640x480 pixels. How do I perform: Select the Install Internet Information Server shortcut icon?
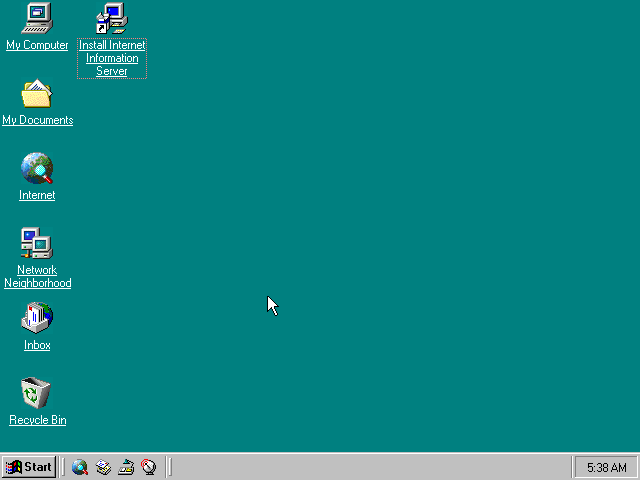click(x=112, y=18)
